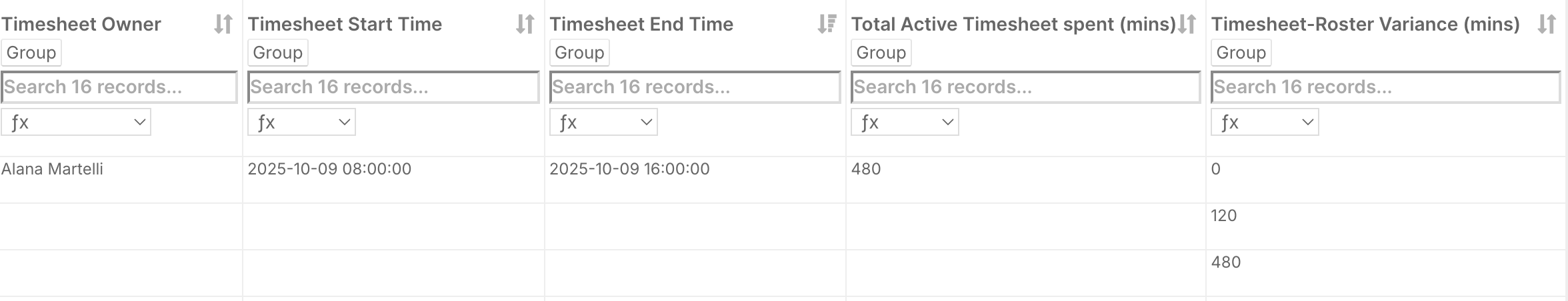Image resolution: width=1568 pixels, height=301 pixels.
Task: Group by Timesheet End Time
Action: tap(579, 53)
